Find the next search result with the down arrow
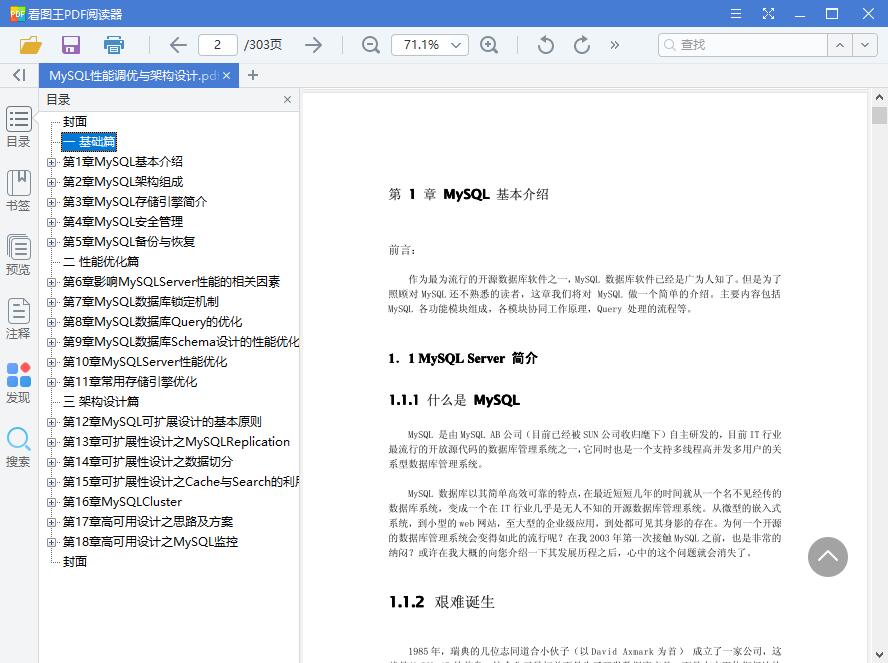Screen dimensions: 888x663 (865, 45)
